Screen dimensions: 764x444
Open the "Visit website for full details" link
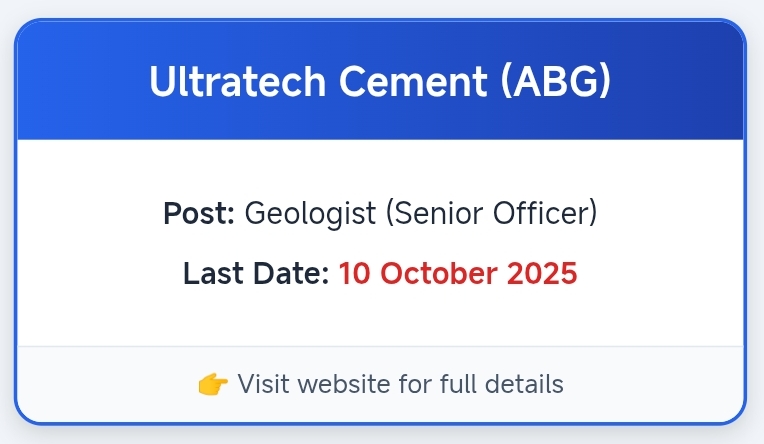point(400,384)
